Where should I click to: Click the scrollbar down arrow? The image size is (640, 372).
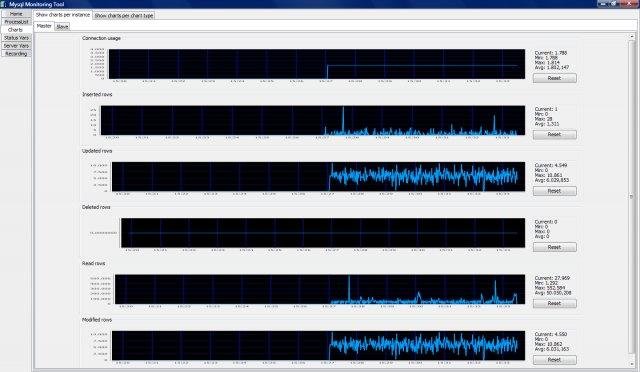point(631,364)
